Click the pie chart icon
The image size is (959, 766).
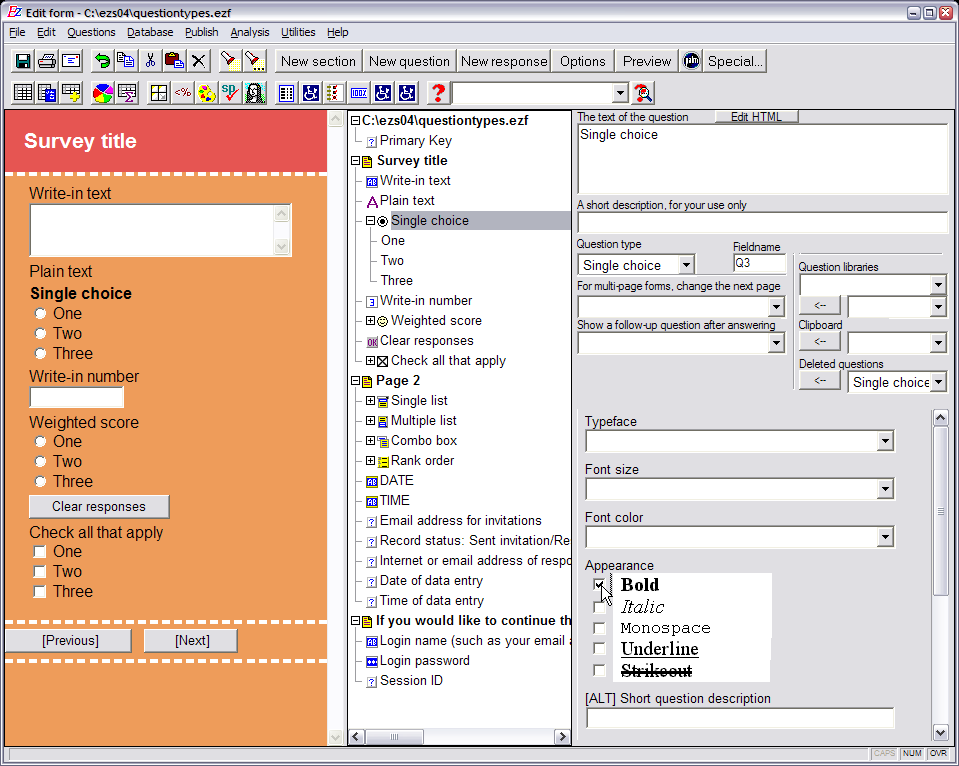click(101, 93)
